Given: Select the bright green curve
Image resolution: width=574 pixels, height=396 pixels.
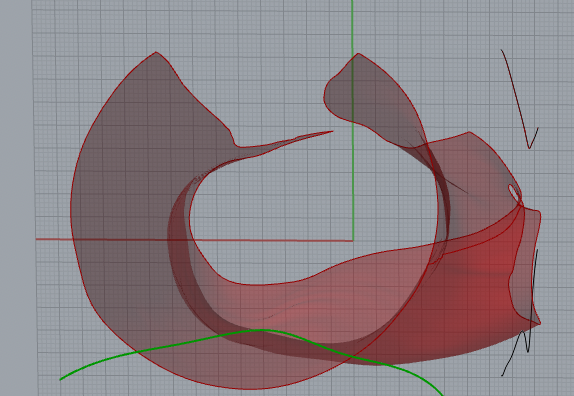Looking at the screenshot, I should (x=261, y=330).
